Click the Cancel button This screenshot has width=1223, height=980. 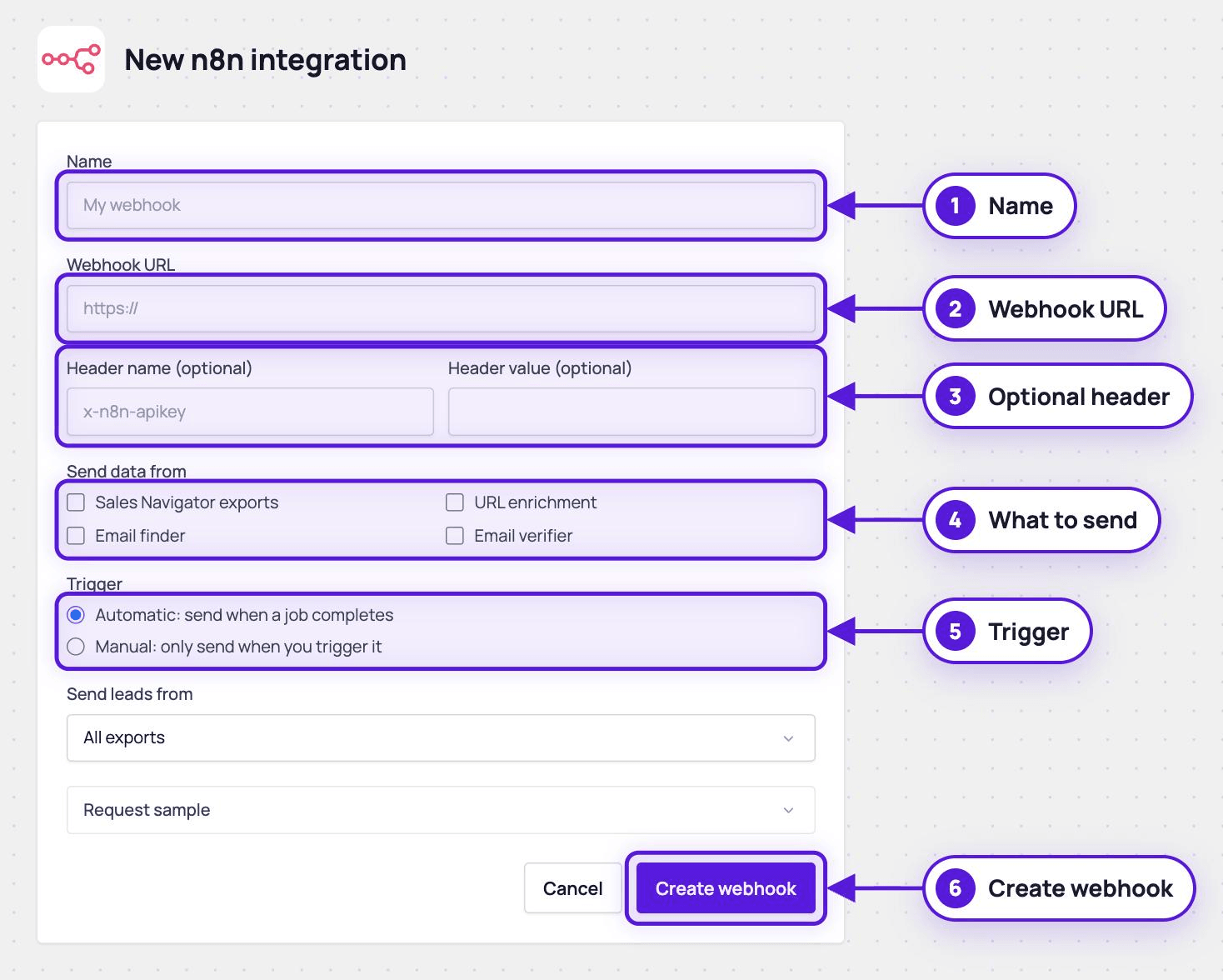572,888
